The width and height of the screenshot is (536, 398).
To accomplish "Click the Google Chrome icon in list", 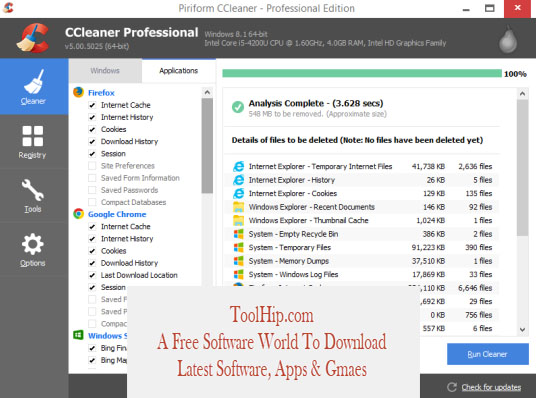I will (x=78, y=214).
